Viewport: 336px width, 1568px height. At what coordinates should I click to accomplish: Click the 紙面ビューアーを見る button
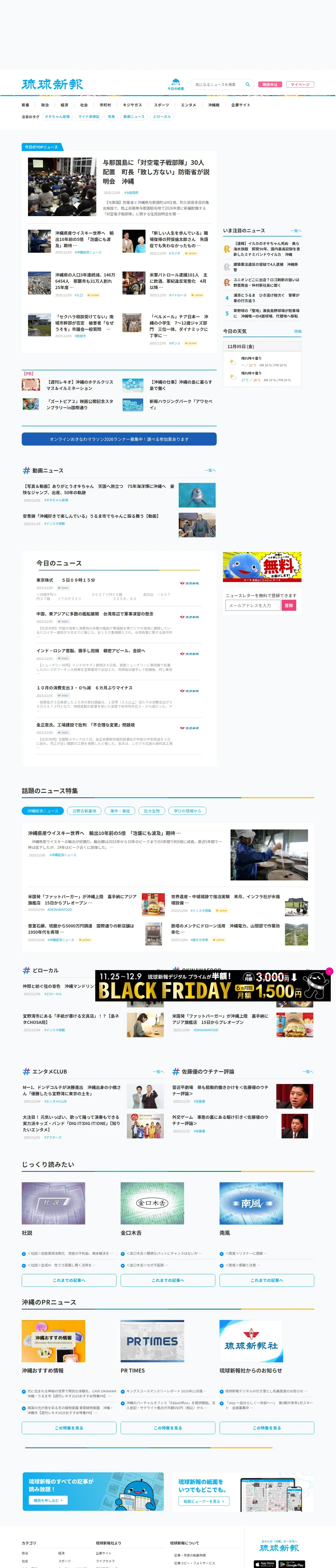pos(204,1502)
